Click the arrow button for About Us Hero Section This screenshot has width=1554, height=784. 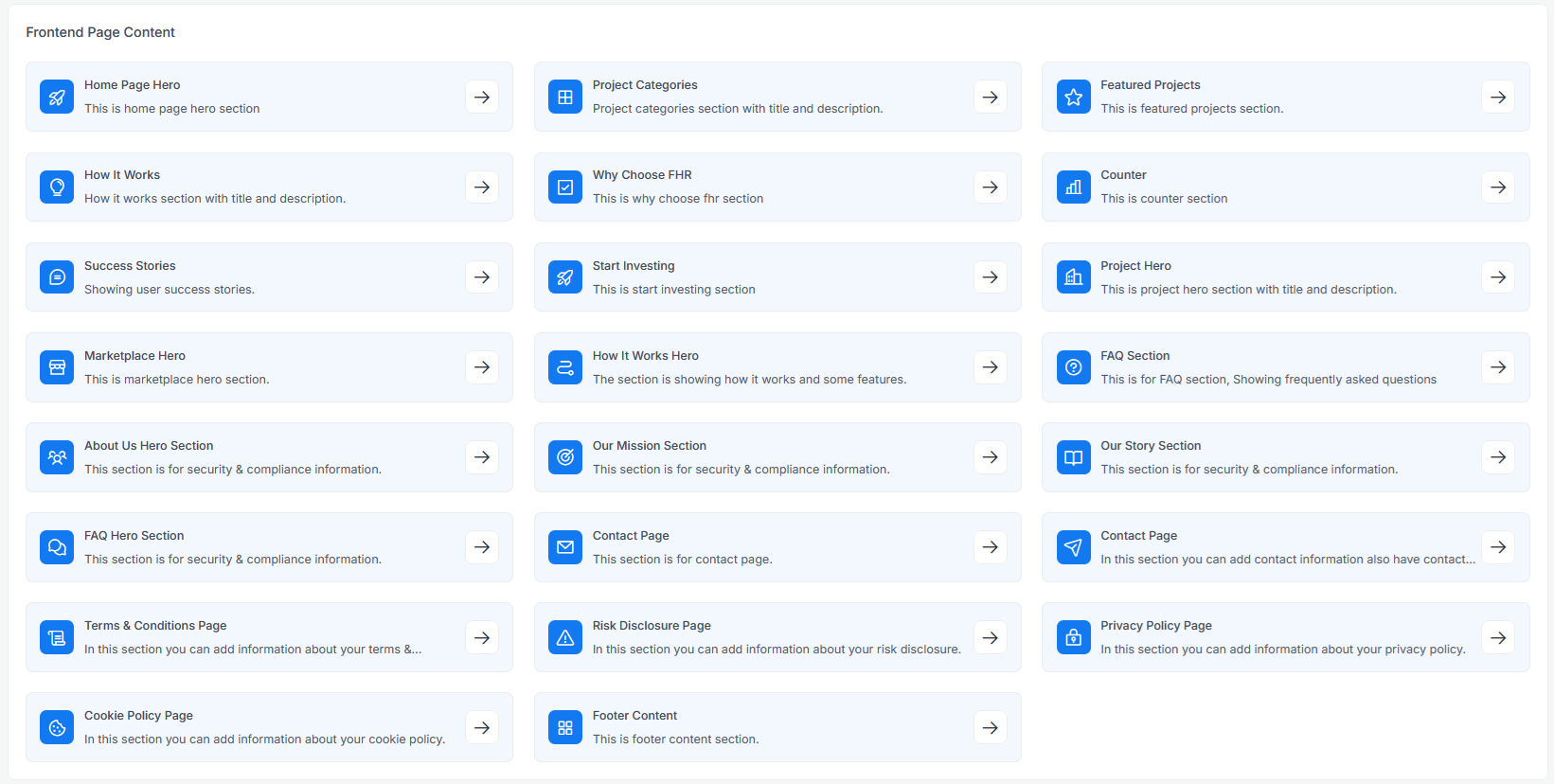[x=482, y=456]
